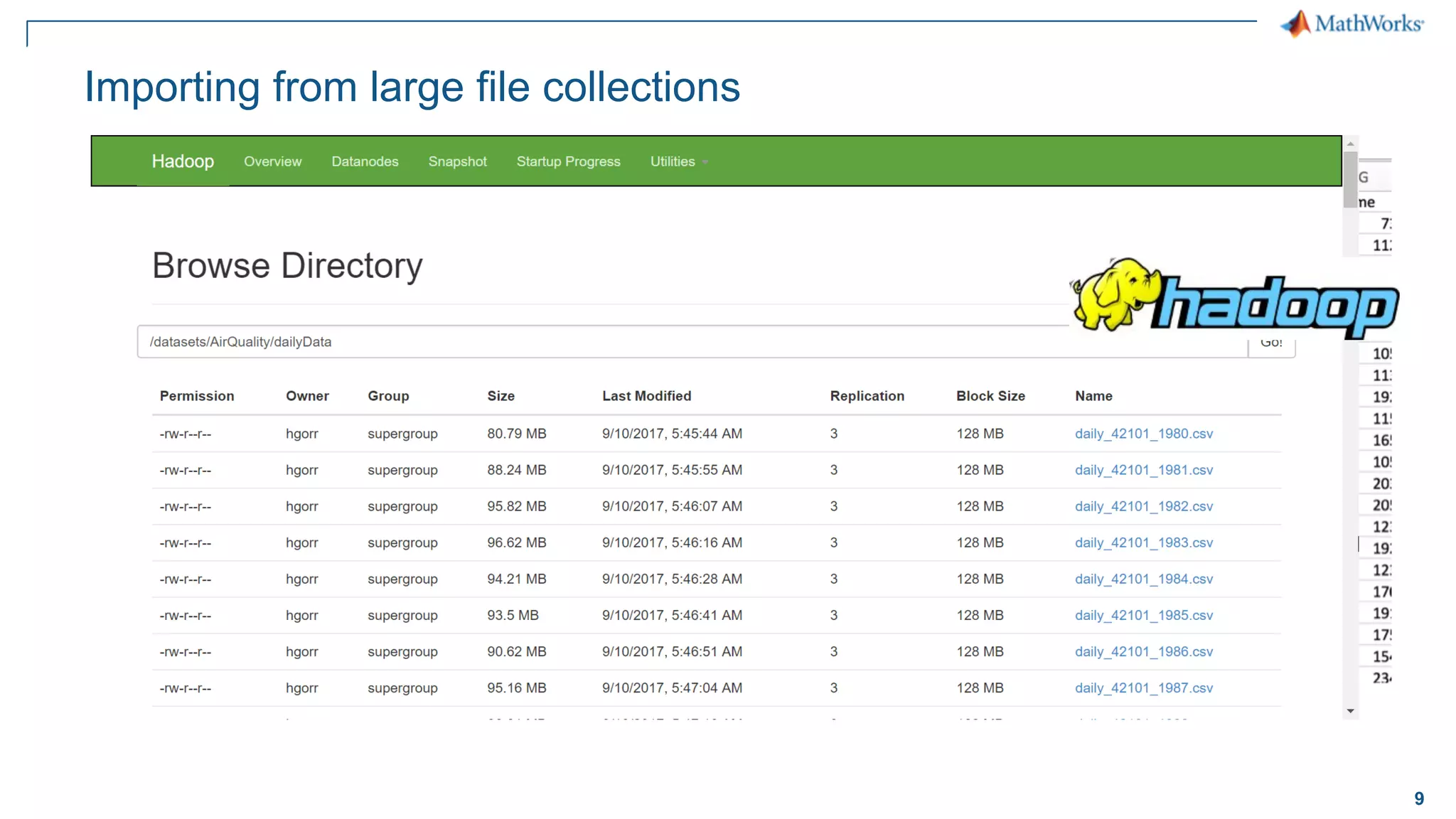
Task: Click the scrollbar down arrow
Action: [x=1350, y=711]
